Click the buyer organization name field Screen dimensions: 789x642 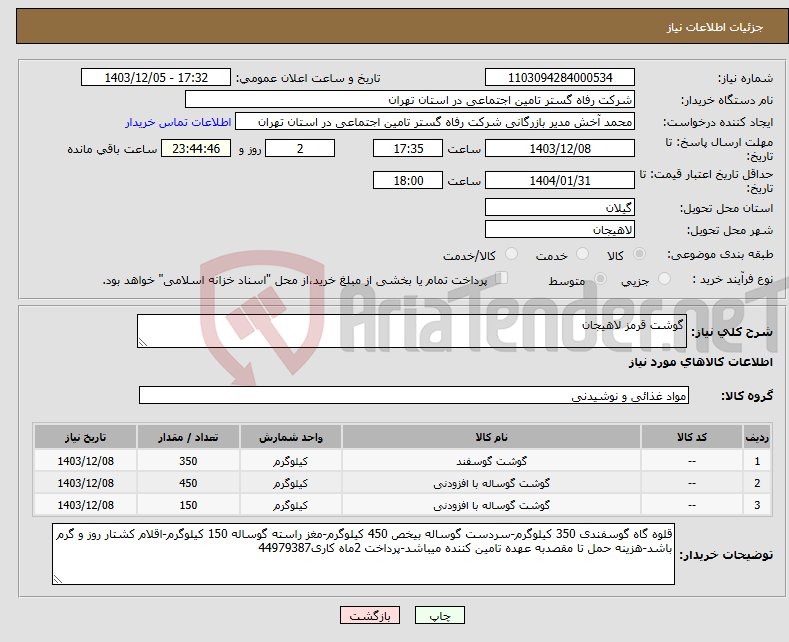point(410,100)
